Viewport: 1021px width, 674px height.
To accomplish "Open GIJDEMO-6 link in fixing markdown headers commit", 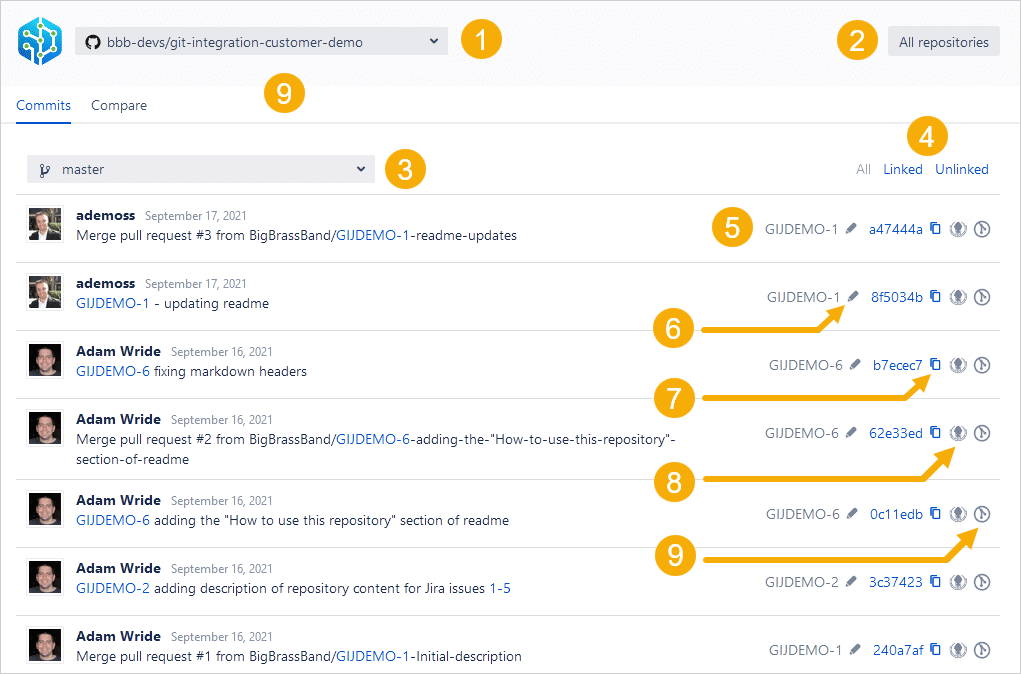I will pyautogui.click(x=112, y=371).
